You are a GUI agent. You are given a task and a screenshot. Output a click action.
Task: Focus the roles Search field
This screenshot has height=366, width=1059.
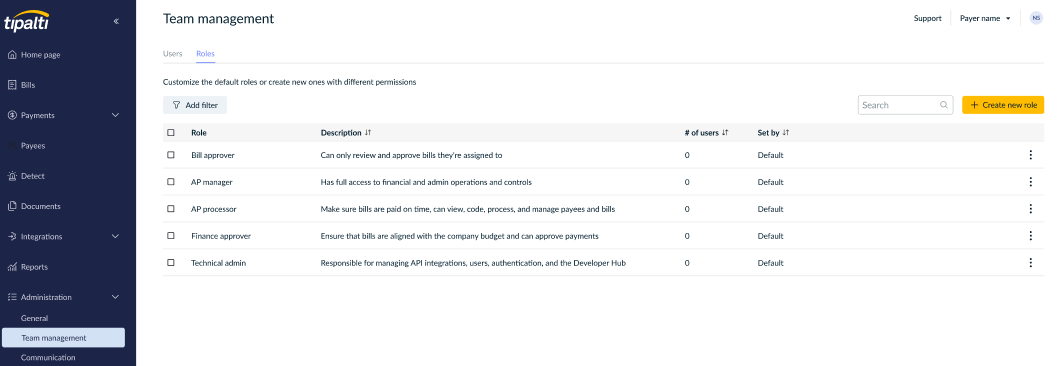click(x=905, y=105)
